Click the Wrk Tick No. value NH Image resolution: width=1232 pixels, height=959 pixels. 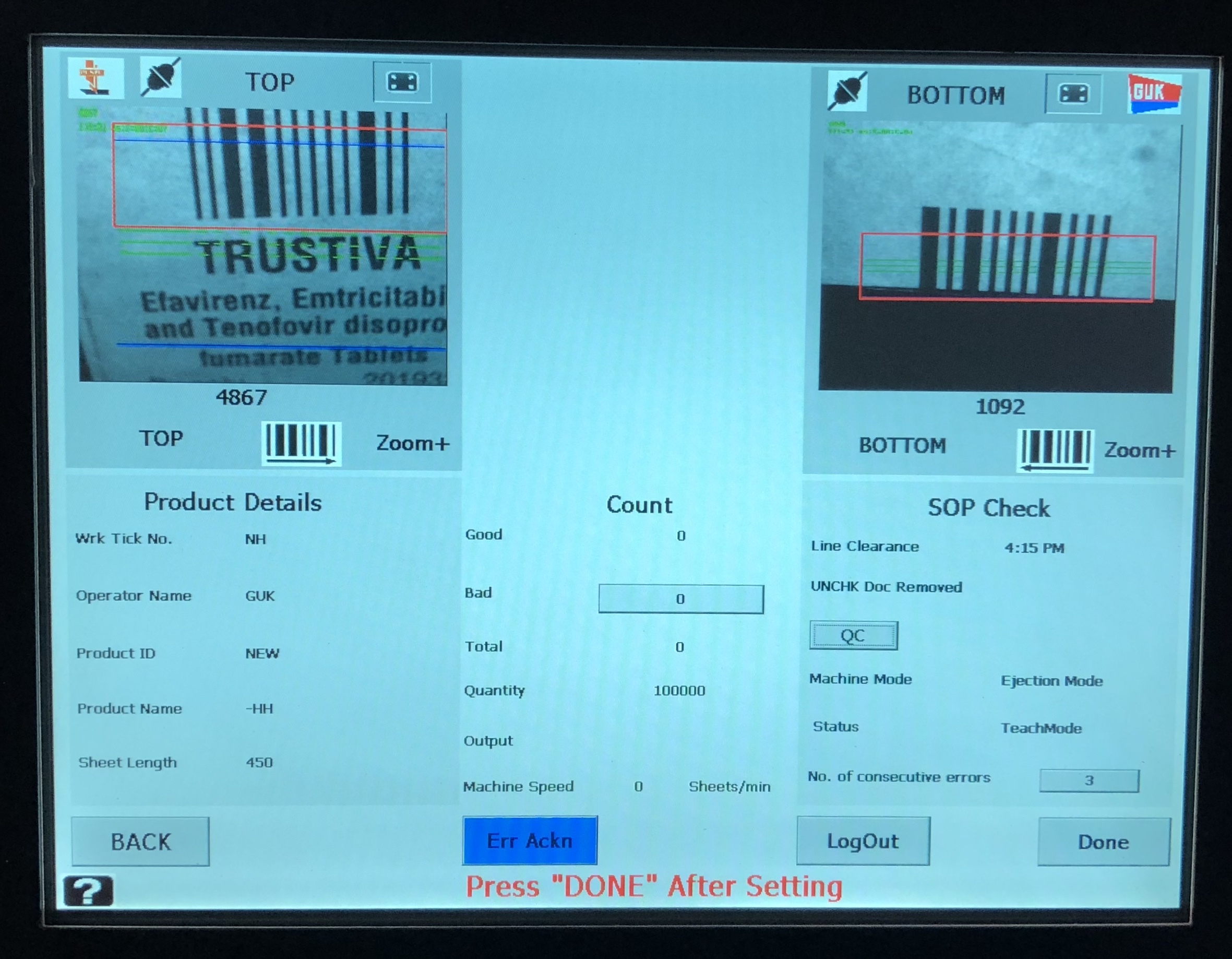click(256, 539)
